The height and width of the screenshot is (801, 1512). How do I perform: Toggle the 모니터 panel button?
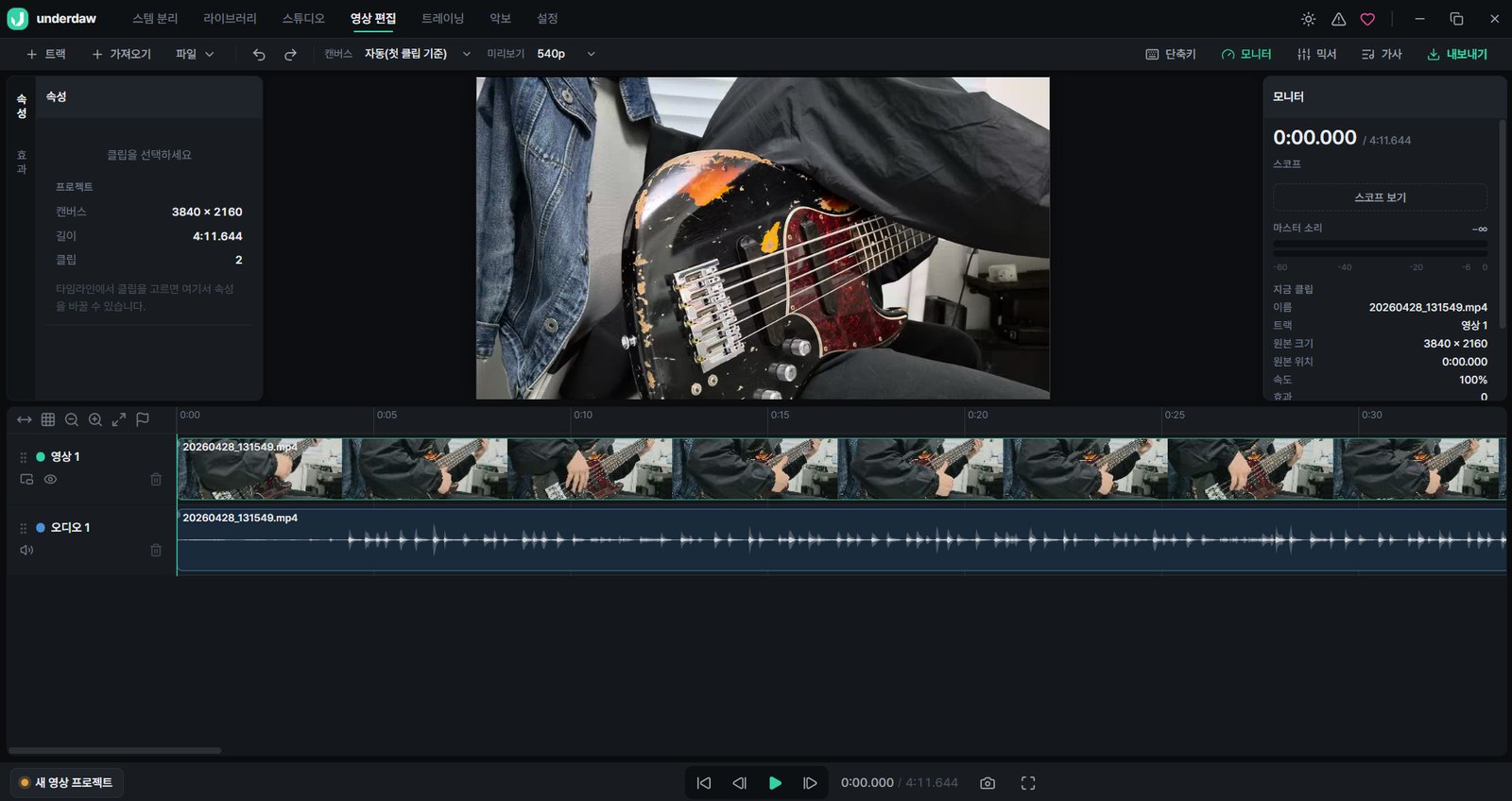click(1246, 55)
